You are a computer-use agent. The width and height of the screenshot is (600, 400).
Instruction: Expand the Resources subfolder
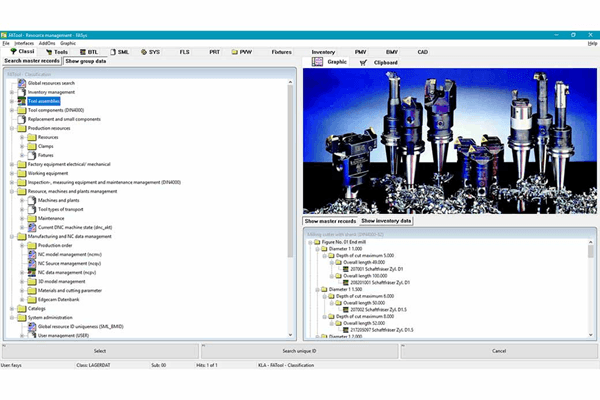pyautogui.click(x=22, y=137)
